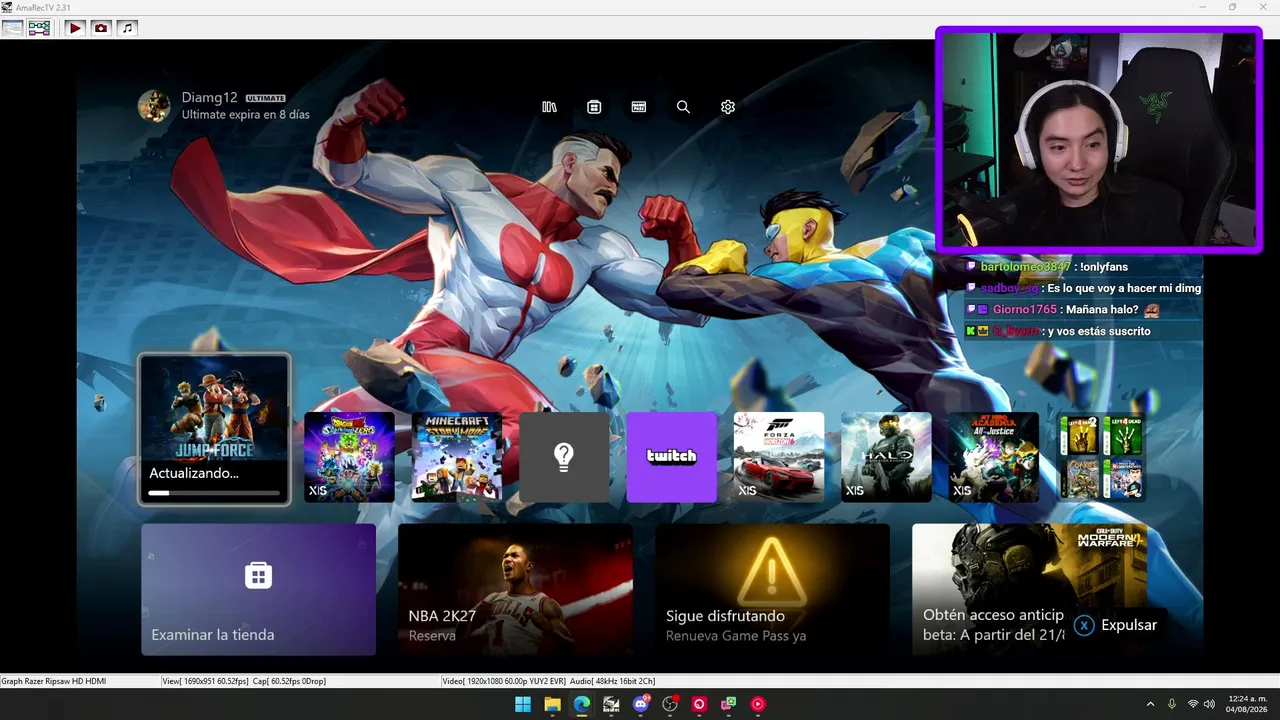
Task: Open OBS Studio from the taskbar
Action: 670,704
